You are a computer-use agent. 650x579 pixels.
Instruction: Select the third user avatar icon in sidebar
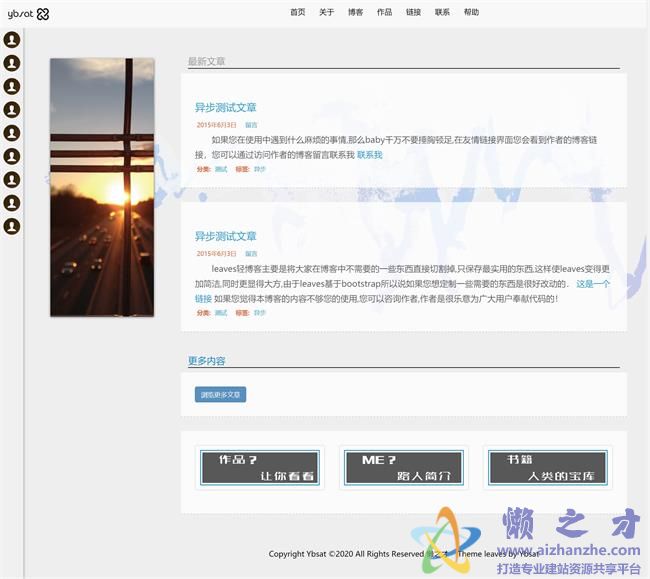[12, 86]
